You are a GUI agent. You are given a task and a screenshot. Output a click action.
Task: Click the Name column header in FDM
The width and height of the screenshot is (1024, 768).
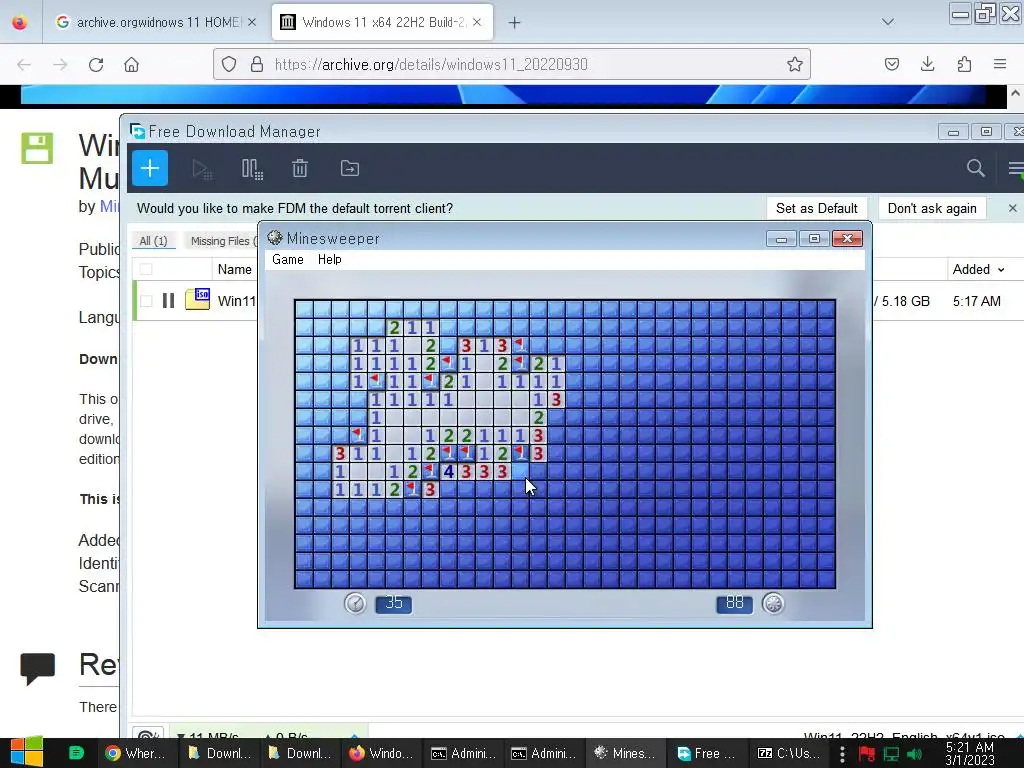click(234, 269)
